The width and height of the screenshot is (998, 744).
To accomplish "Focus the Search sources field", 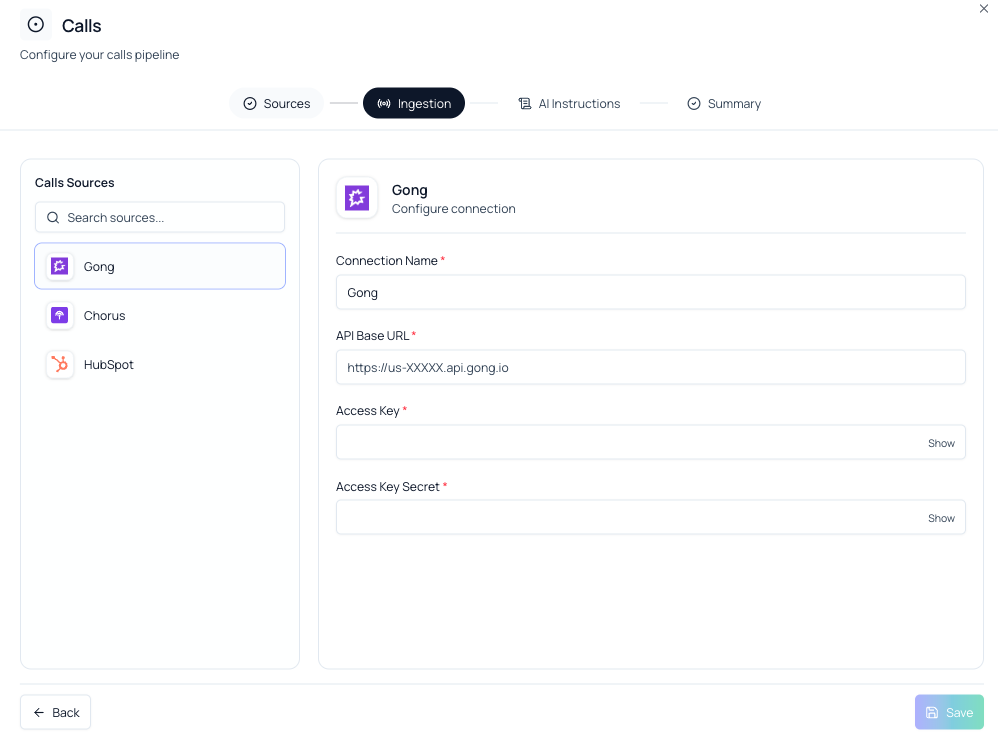I will tap(160, 218).
